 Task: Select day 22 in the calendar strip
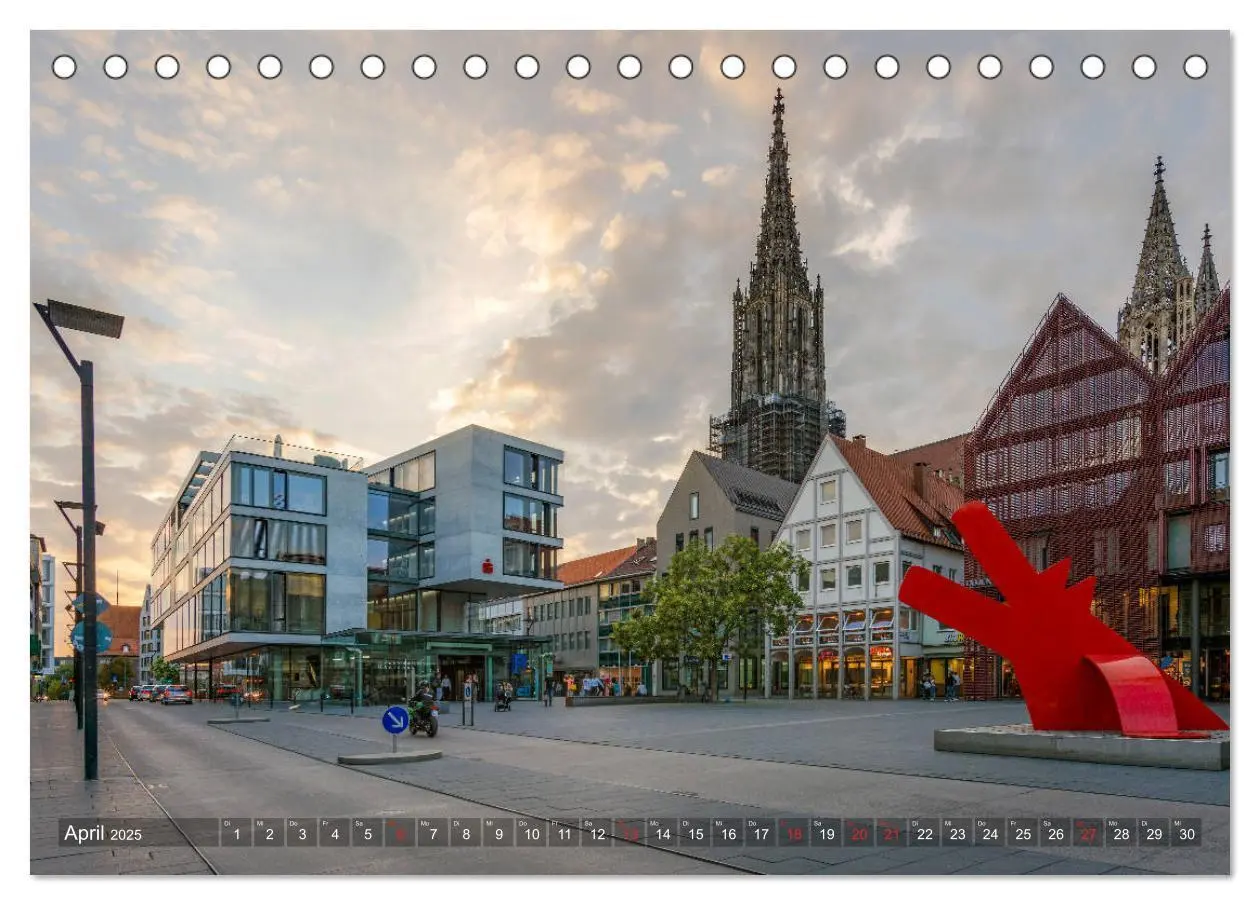[924, 833]
